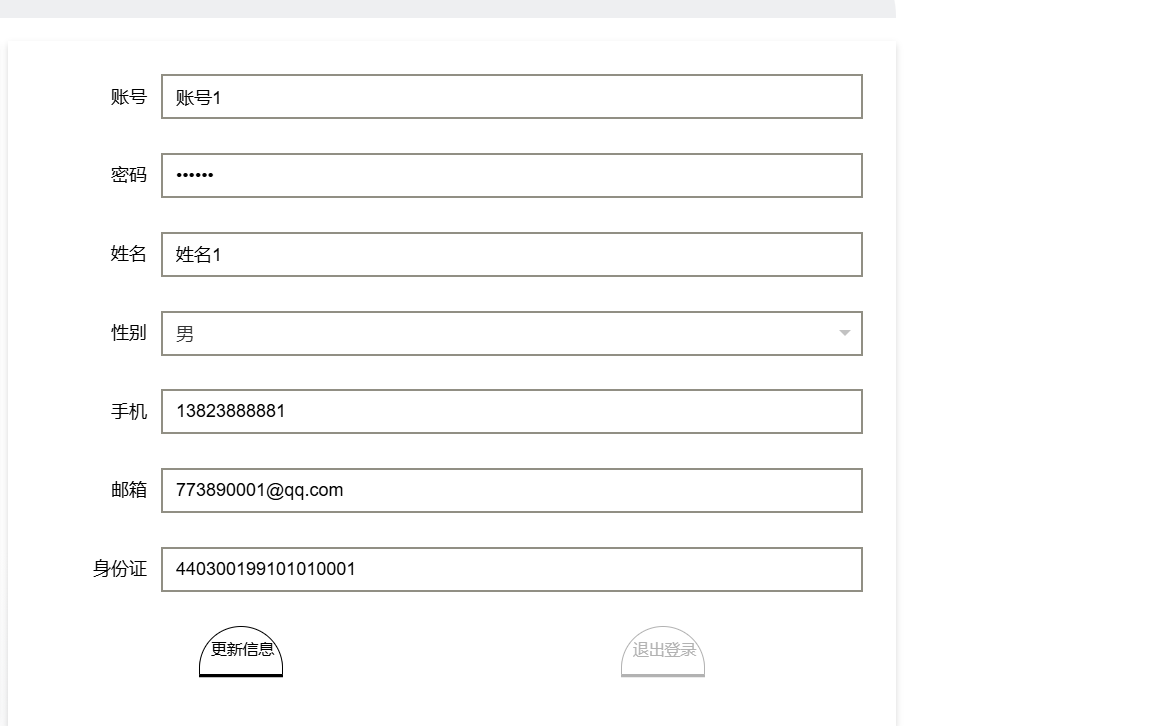Focus the 姓名 input field
Screen dimensions: 1164x727
511,255
